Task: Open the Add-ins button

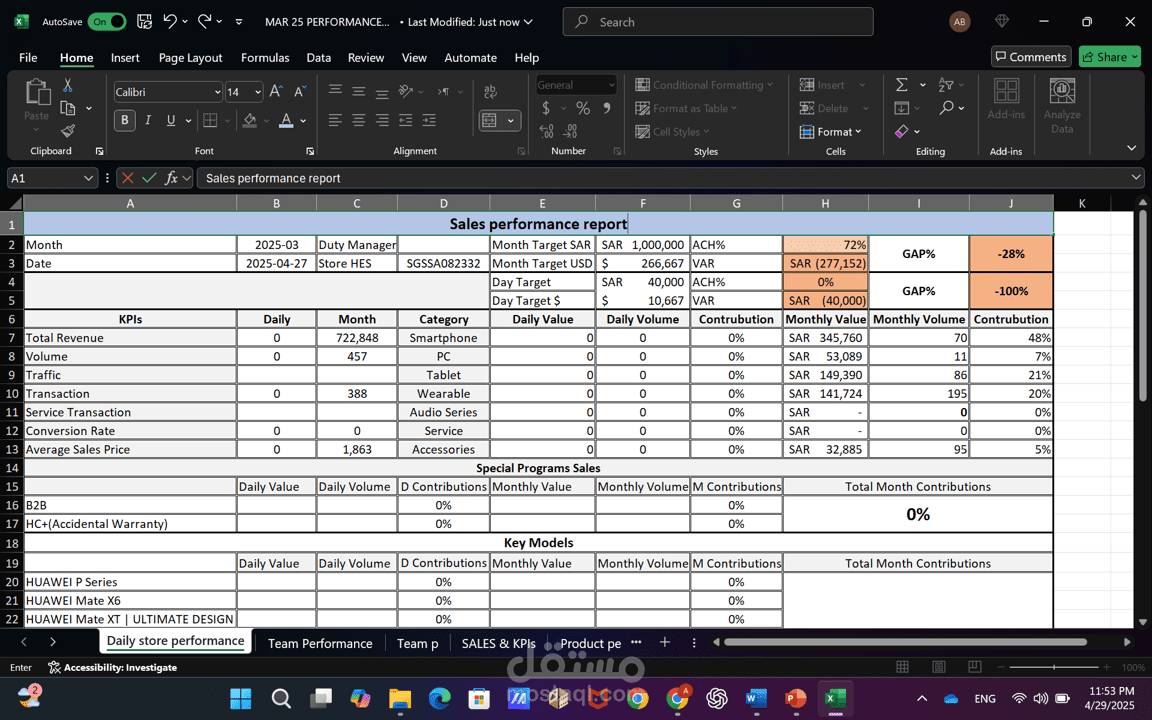Action: (1006, 99)
